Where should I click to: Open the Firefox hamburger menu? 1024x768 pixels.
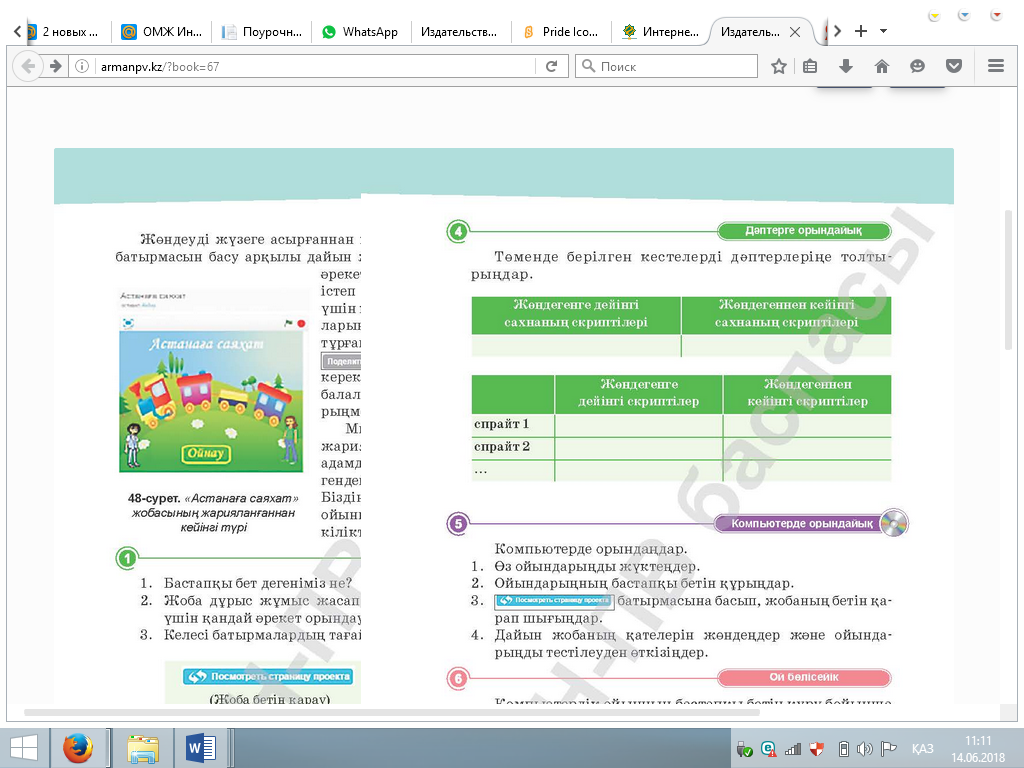click(996, 66)
